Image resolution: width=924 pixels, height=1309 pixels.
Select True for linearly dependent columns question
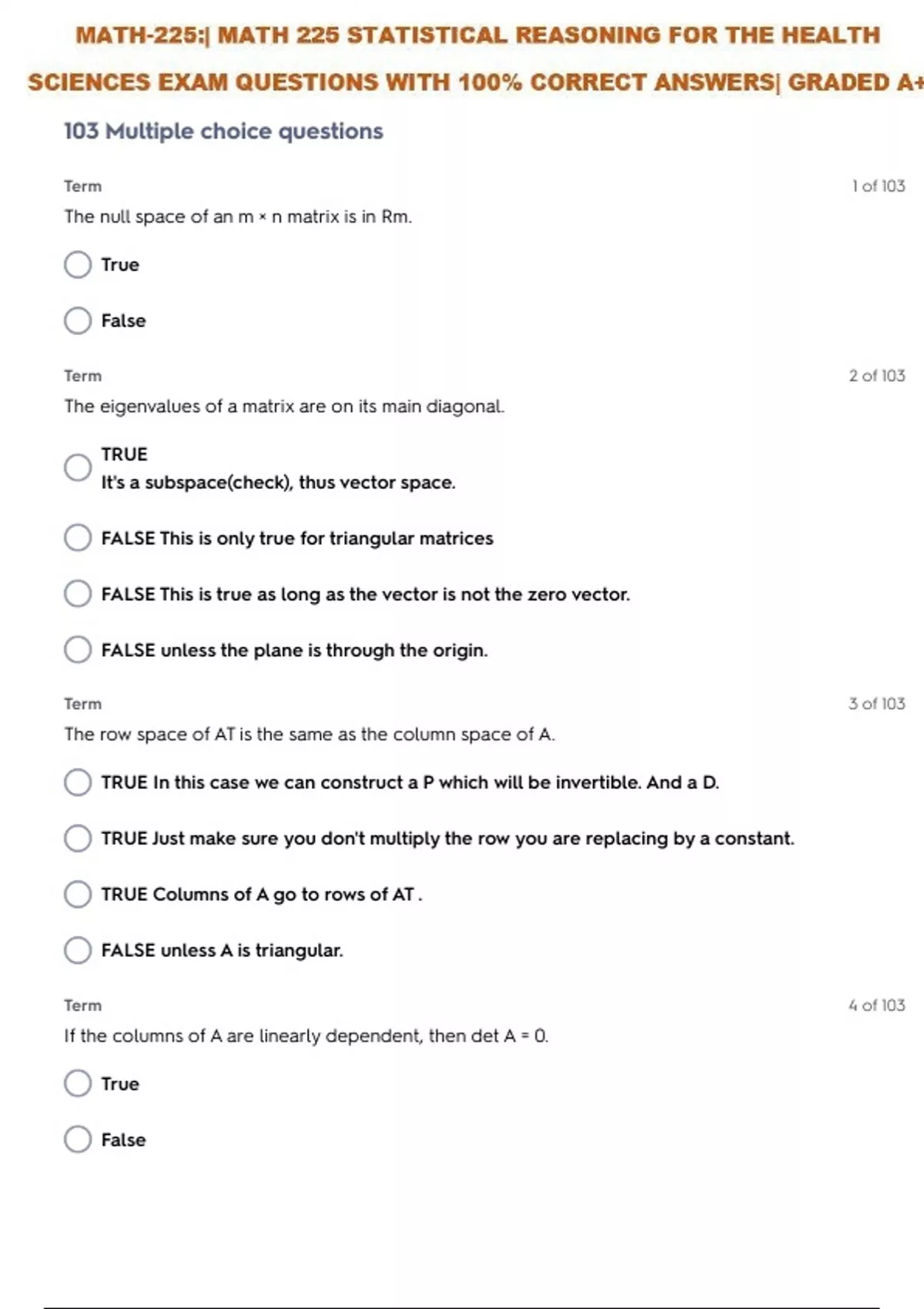(78, 1083)
